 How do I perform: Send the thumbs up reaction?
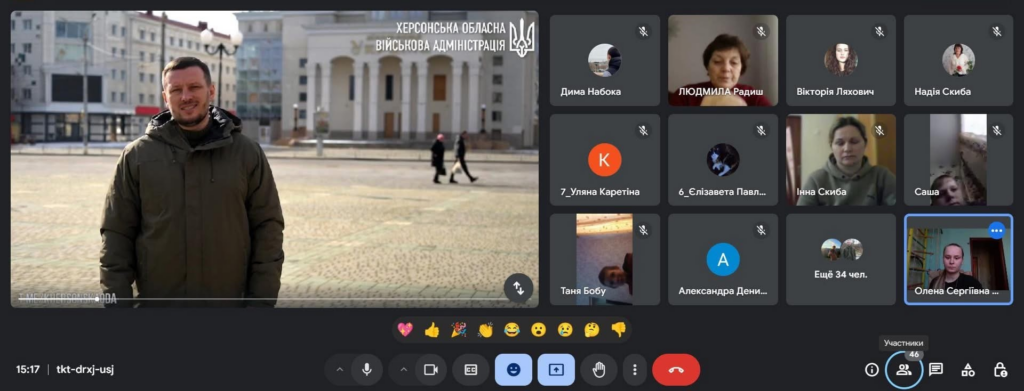(432, 330)
